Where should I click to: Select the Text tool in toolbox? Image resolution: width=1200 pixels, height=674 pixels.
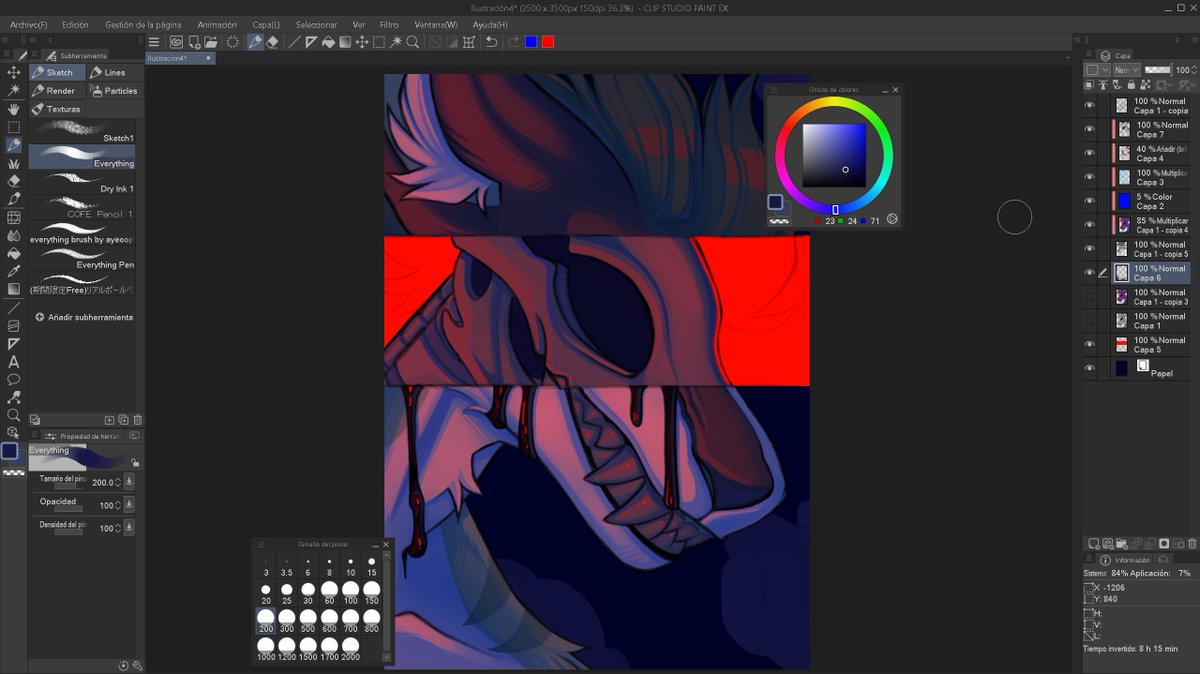click(14, 361)
